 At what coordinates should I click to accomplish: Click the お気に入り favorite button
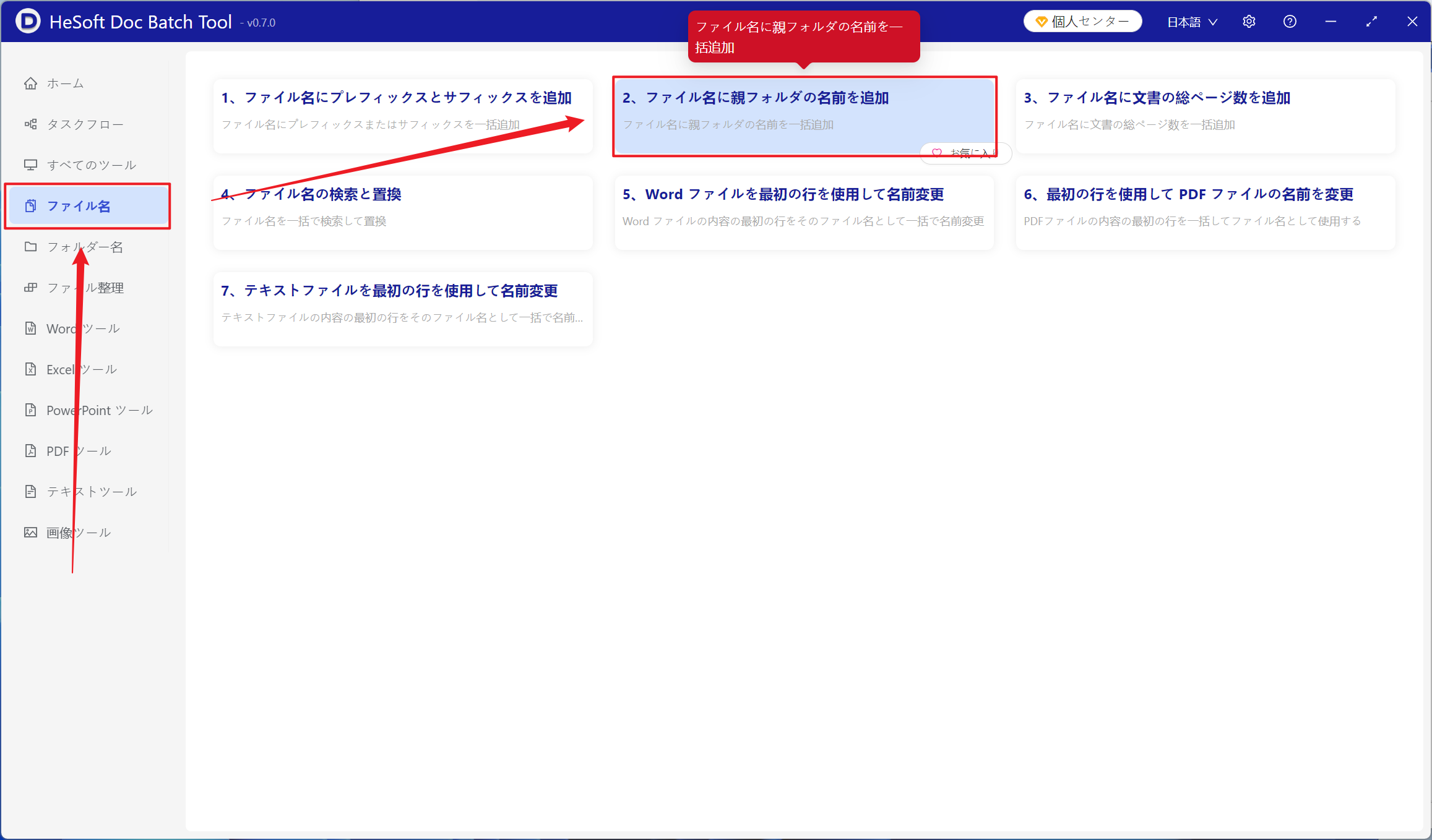coord(965,153)
